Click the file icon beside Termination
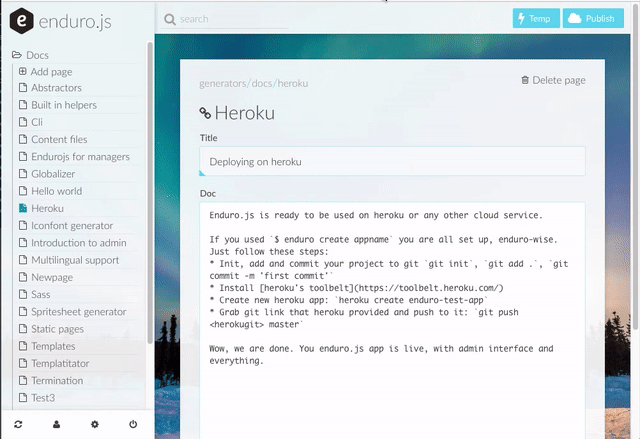This screenshot has height=439, width=640. 23,380
